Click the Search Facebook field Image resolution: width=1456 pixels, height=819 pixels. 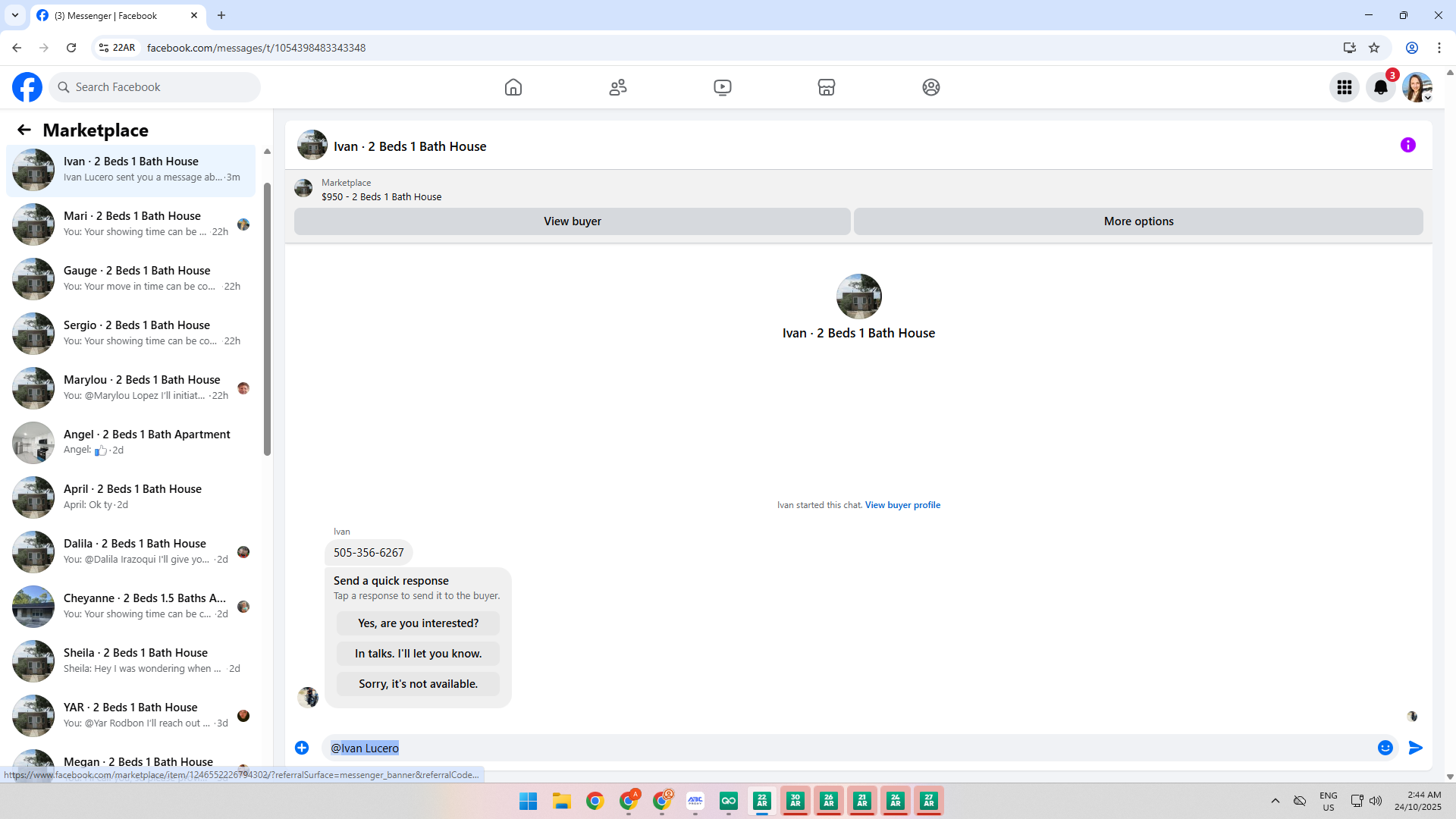(x=155, y=87)
